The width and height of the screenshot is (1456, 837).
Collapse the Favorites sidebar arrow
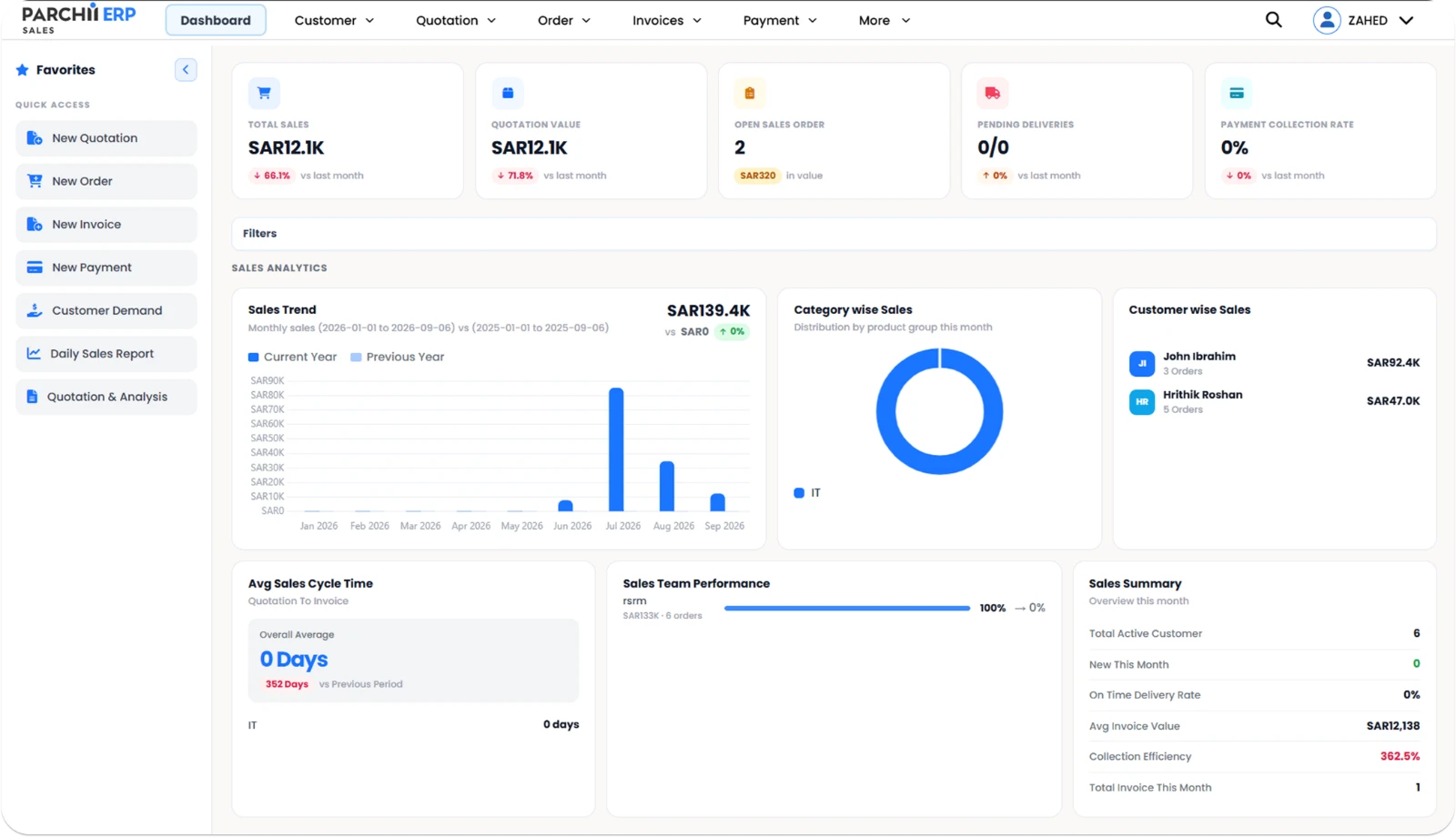(186, 70)
